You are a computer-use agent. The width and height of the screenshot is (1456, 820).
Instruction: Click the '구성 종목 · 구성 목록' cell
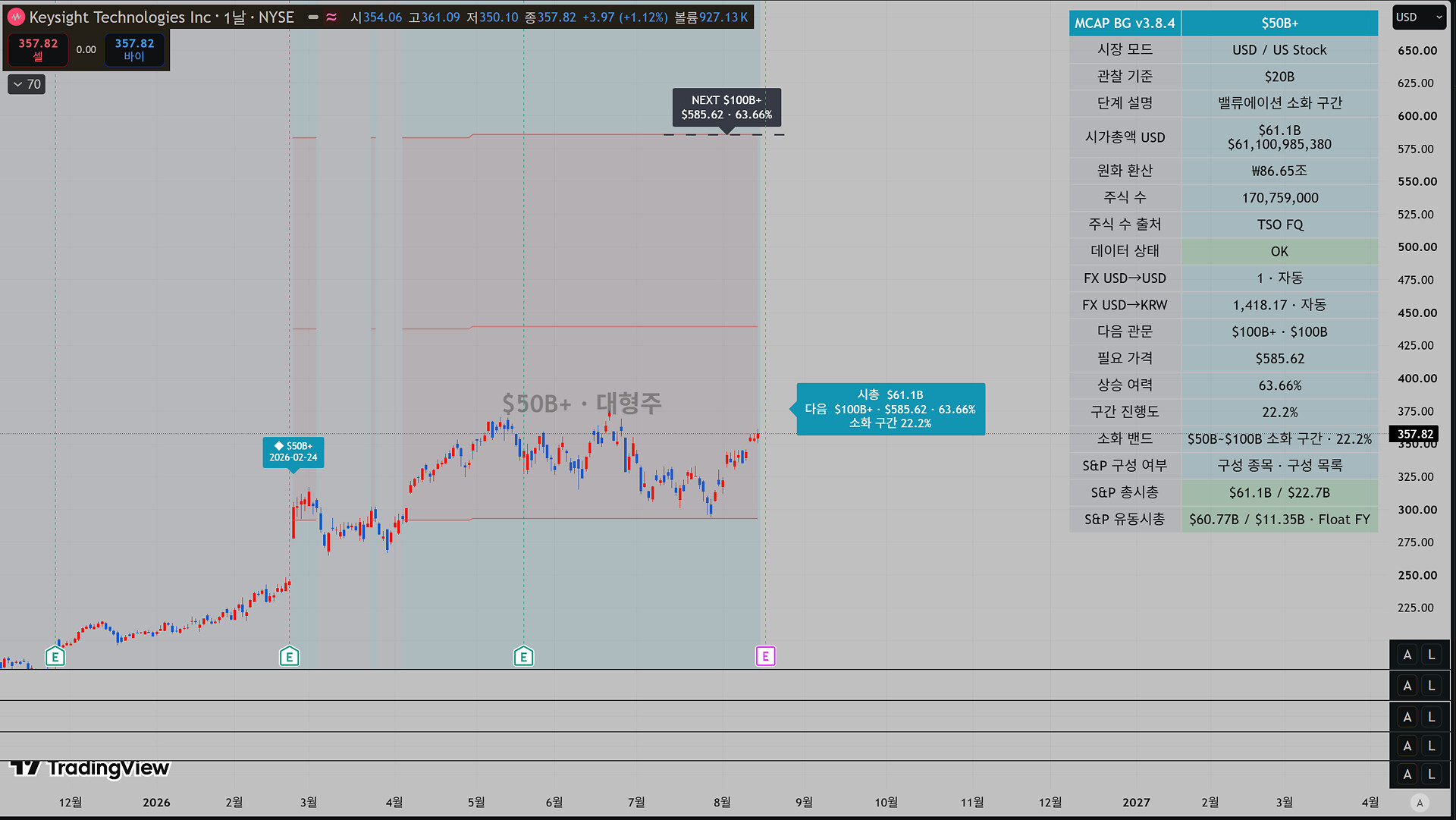1279,466
